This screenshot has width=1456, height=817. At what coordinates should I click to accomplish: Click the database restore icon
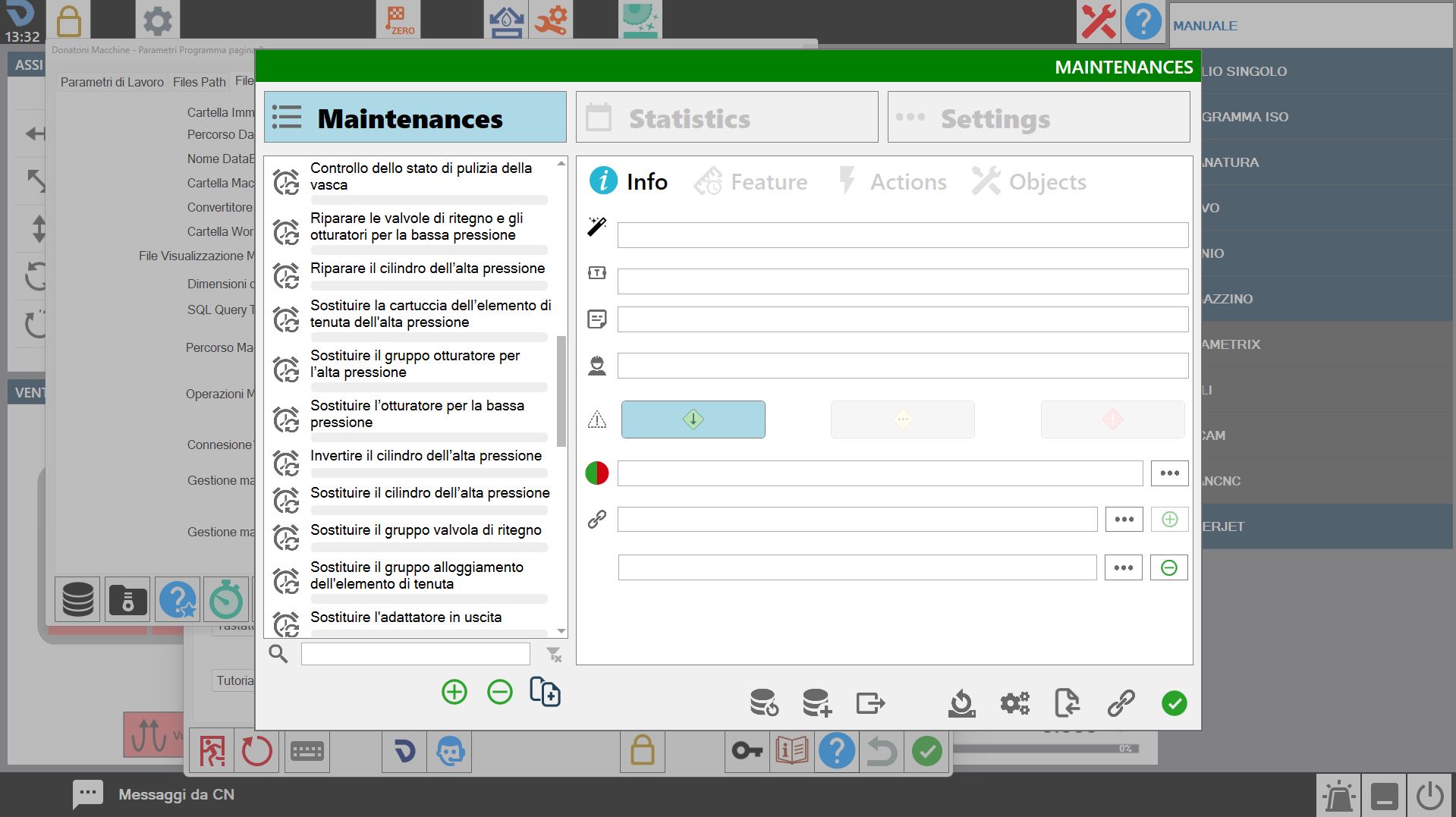click(x=763, y=703)
